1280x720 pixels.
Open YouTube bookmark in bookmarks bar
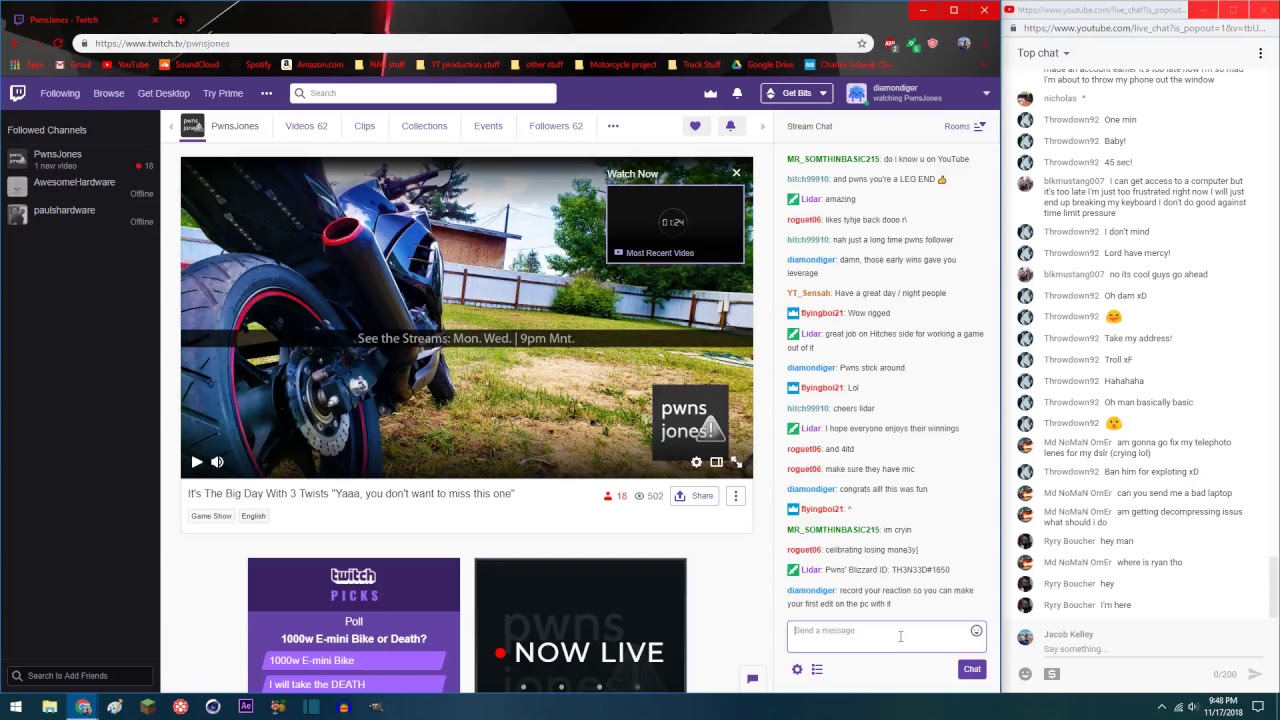pyautogui.click(x=125, y=65)
